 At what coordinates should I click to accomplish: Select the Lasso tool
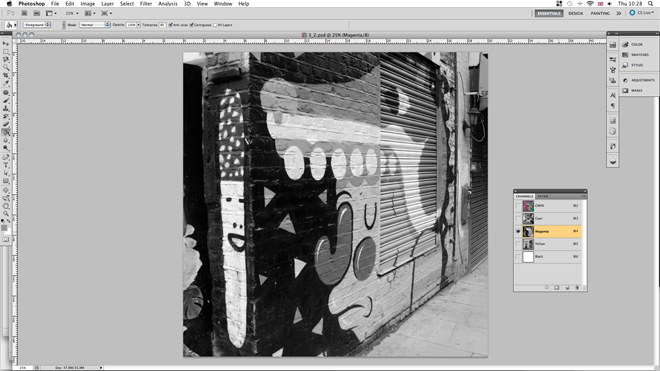[5, 59]
